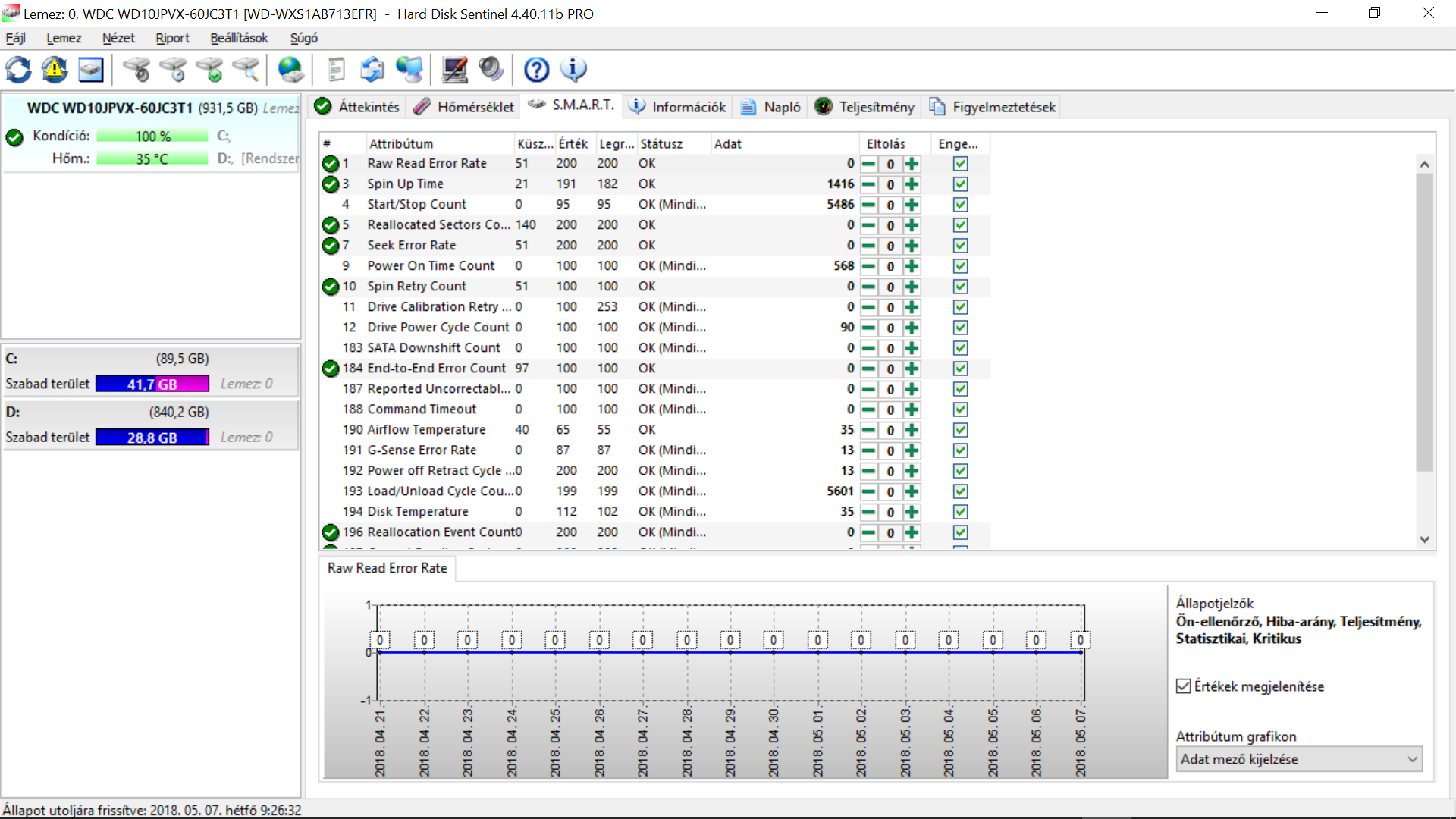Sort by the Adat column header
The image size is (1456, 819).
coord(785,144)
